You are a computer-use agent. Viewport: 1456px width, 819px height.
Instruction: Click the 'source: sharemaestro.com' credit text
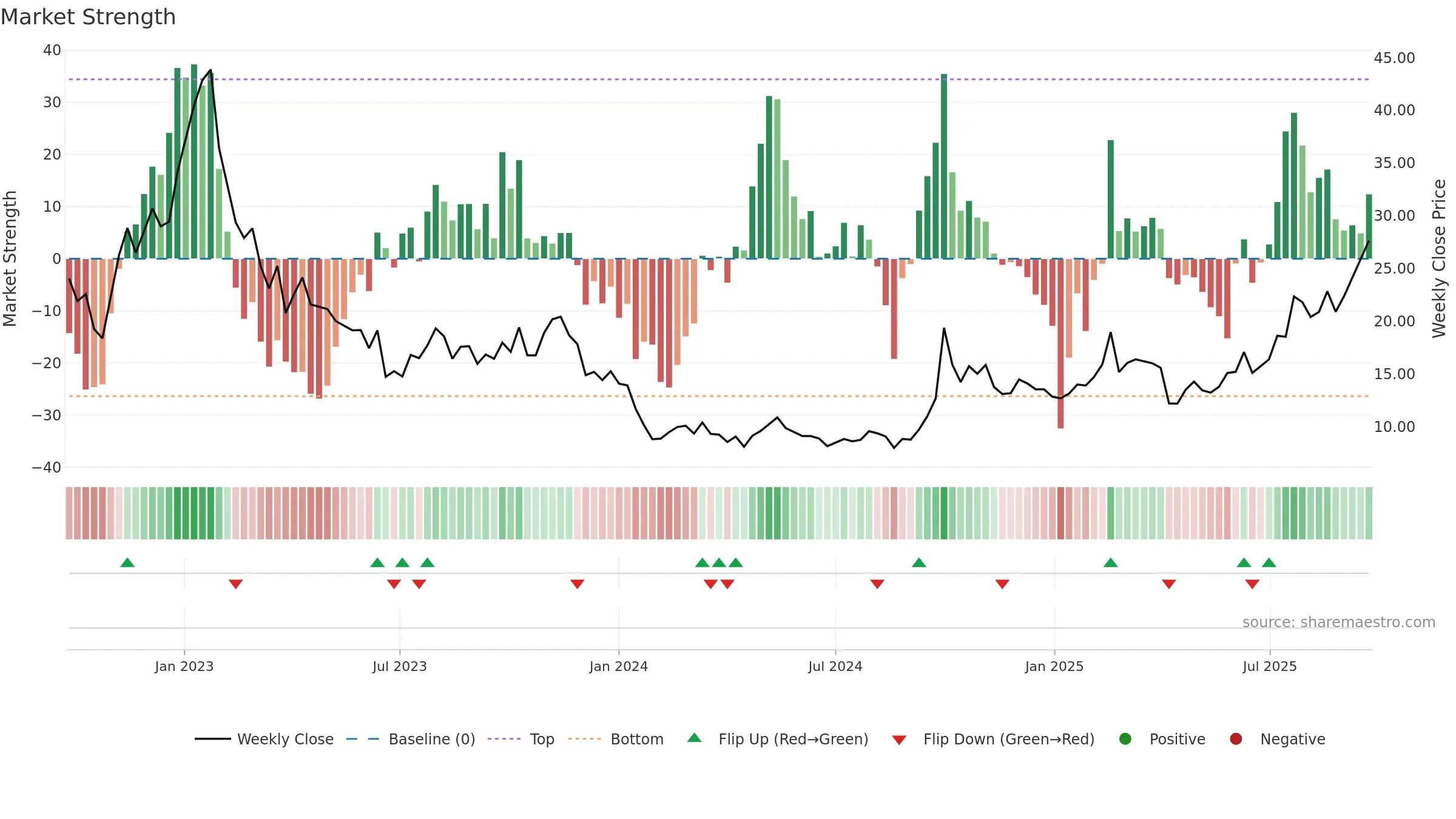click(x=1339, y=622)
